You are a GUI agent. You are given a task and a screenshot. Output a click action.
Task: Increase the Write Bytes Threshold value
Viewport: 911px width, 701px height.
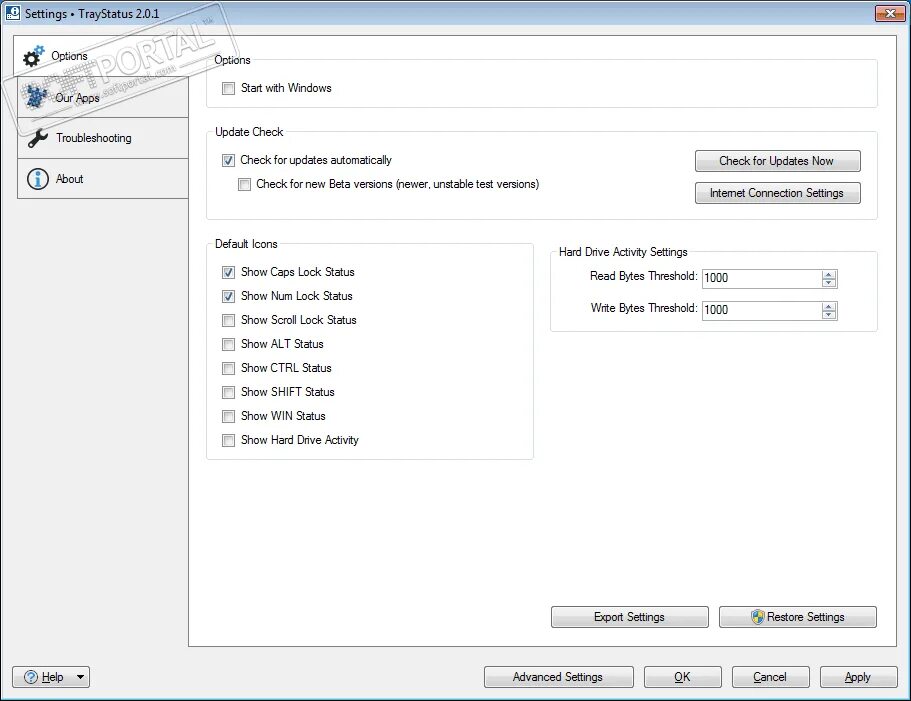[x=829, y=306]
